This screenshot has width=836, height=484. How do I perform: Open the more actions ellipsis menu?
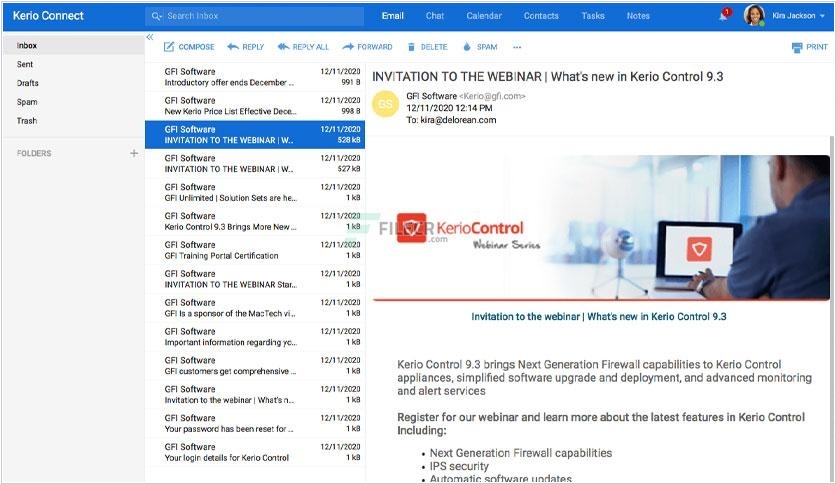pos(517,47)
